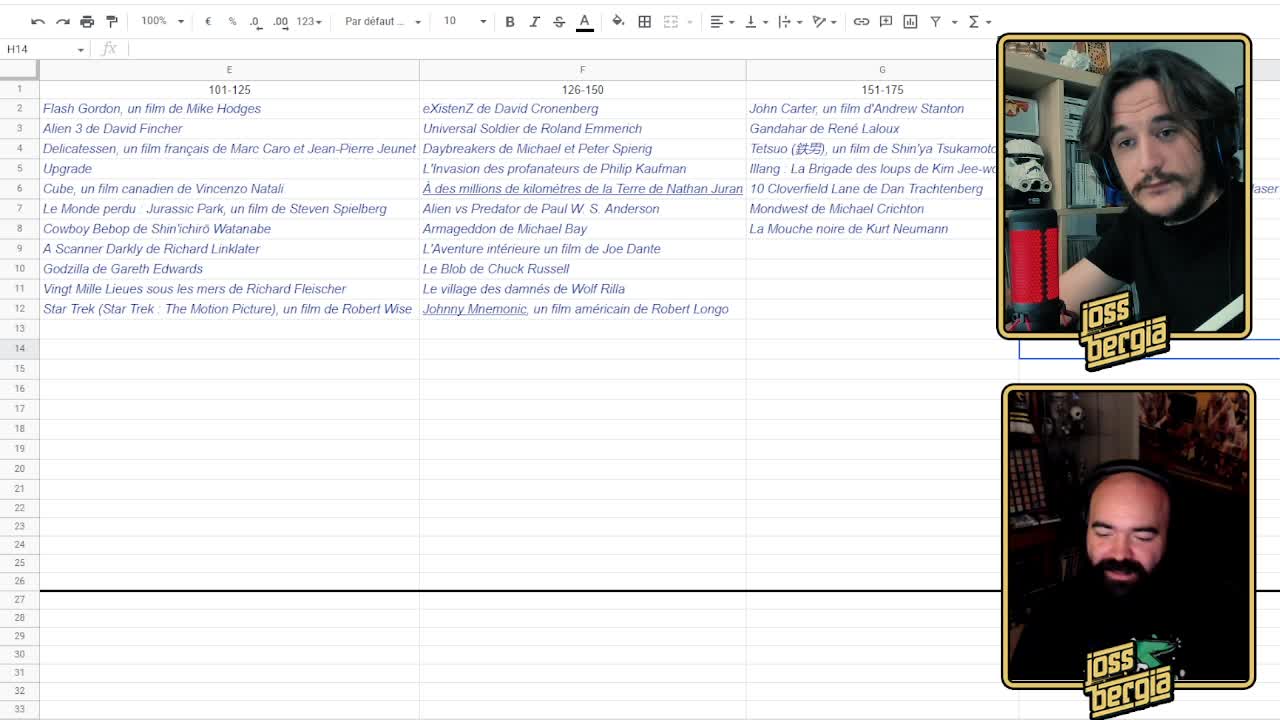Activate the paint format tool
The height and width of the screenshot is (720, 1280).
[112, 21]
